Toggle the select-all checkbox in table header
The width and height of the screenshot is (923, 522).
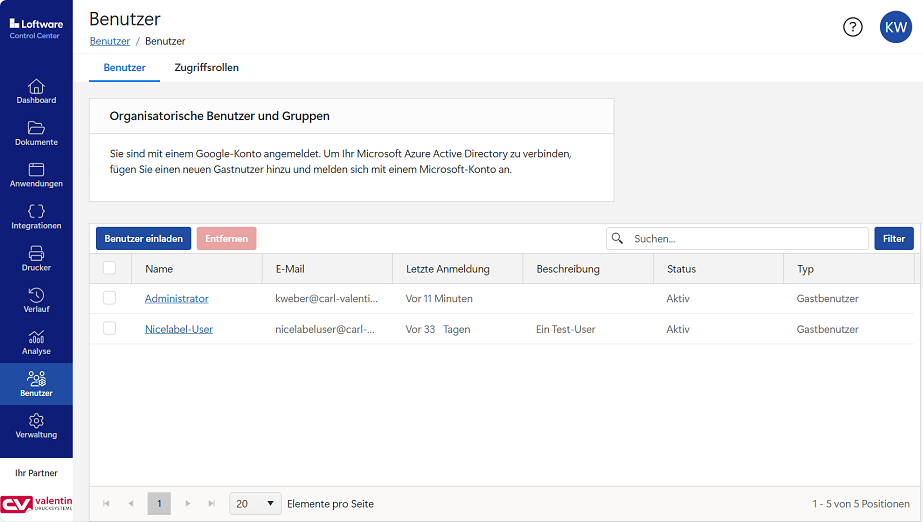coord(109,268)
